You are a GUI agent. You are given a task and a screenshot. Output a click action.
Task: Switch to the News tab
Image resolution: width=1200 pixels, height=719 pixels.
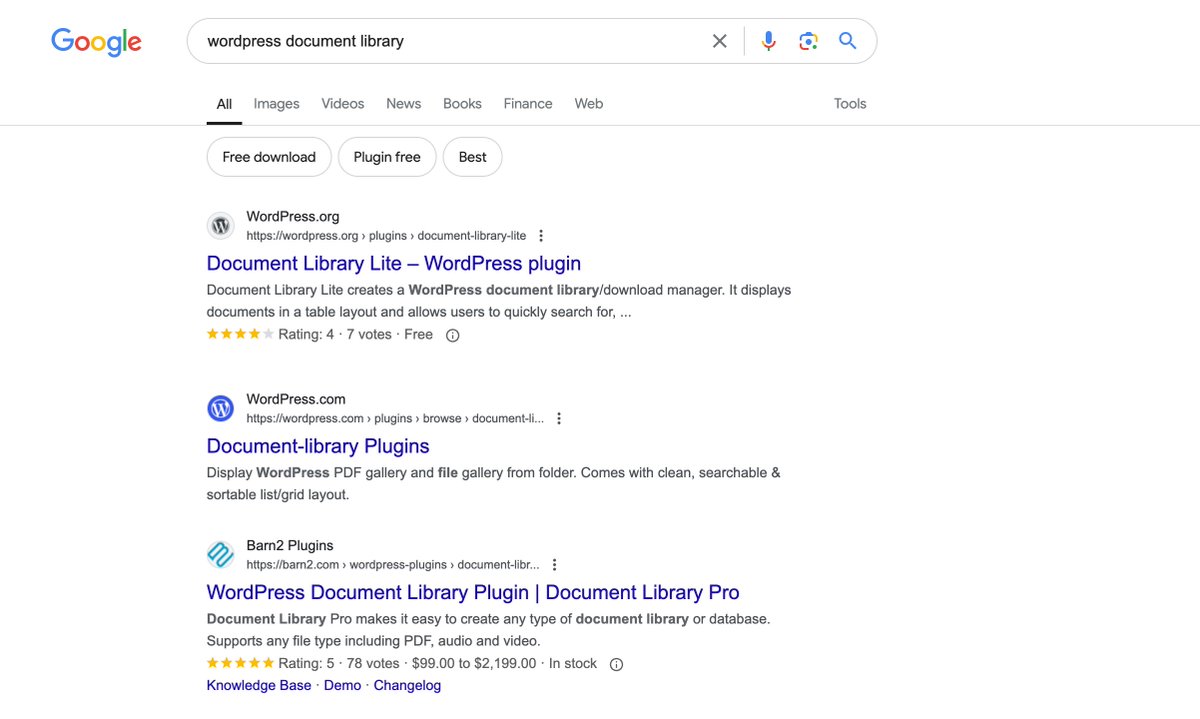pos(404,103)
